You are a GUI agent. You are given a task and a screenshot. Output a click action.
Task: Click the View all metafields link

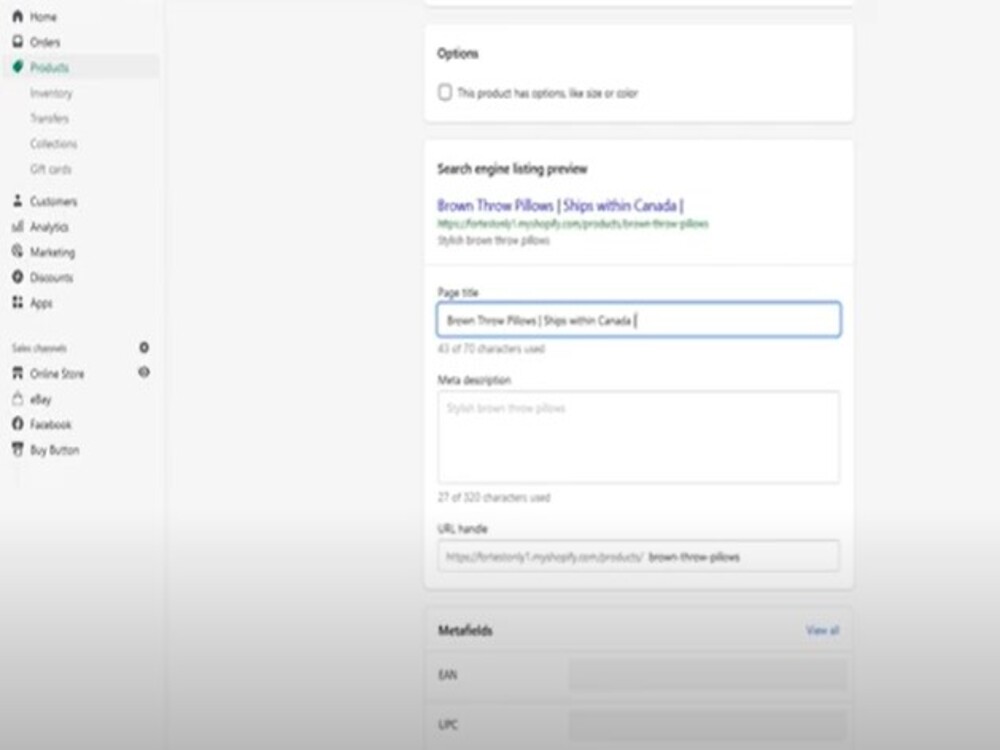[x=822, y=630]
